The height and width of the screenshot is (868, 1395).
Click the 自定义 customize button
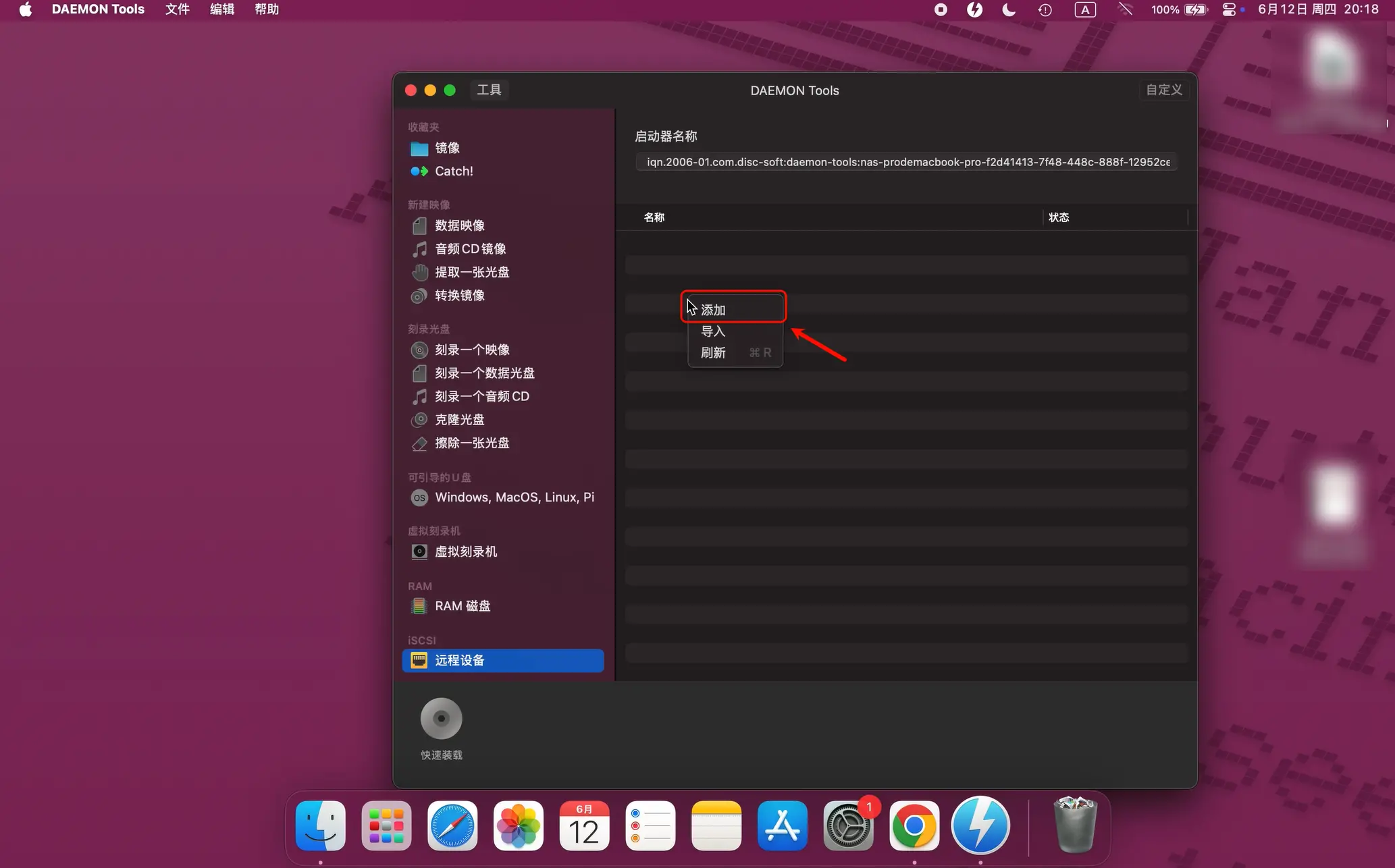pyautogui.click(x=1164, y=90)
